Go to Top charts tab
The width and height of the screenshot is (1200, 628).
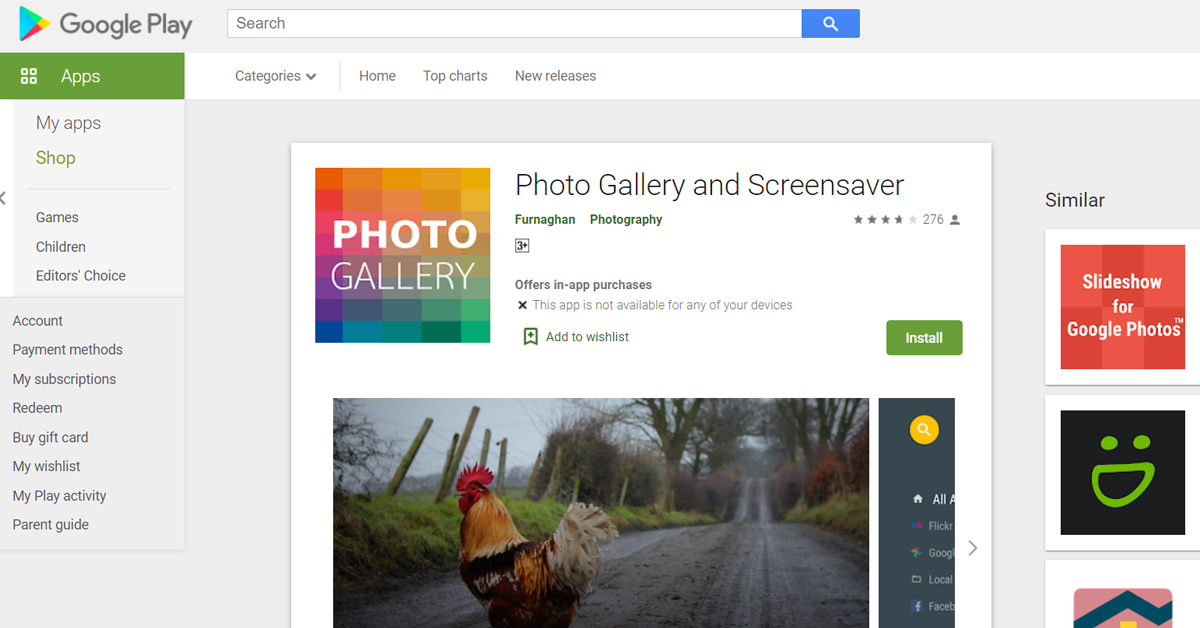[x=455, y=76]
